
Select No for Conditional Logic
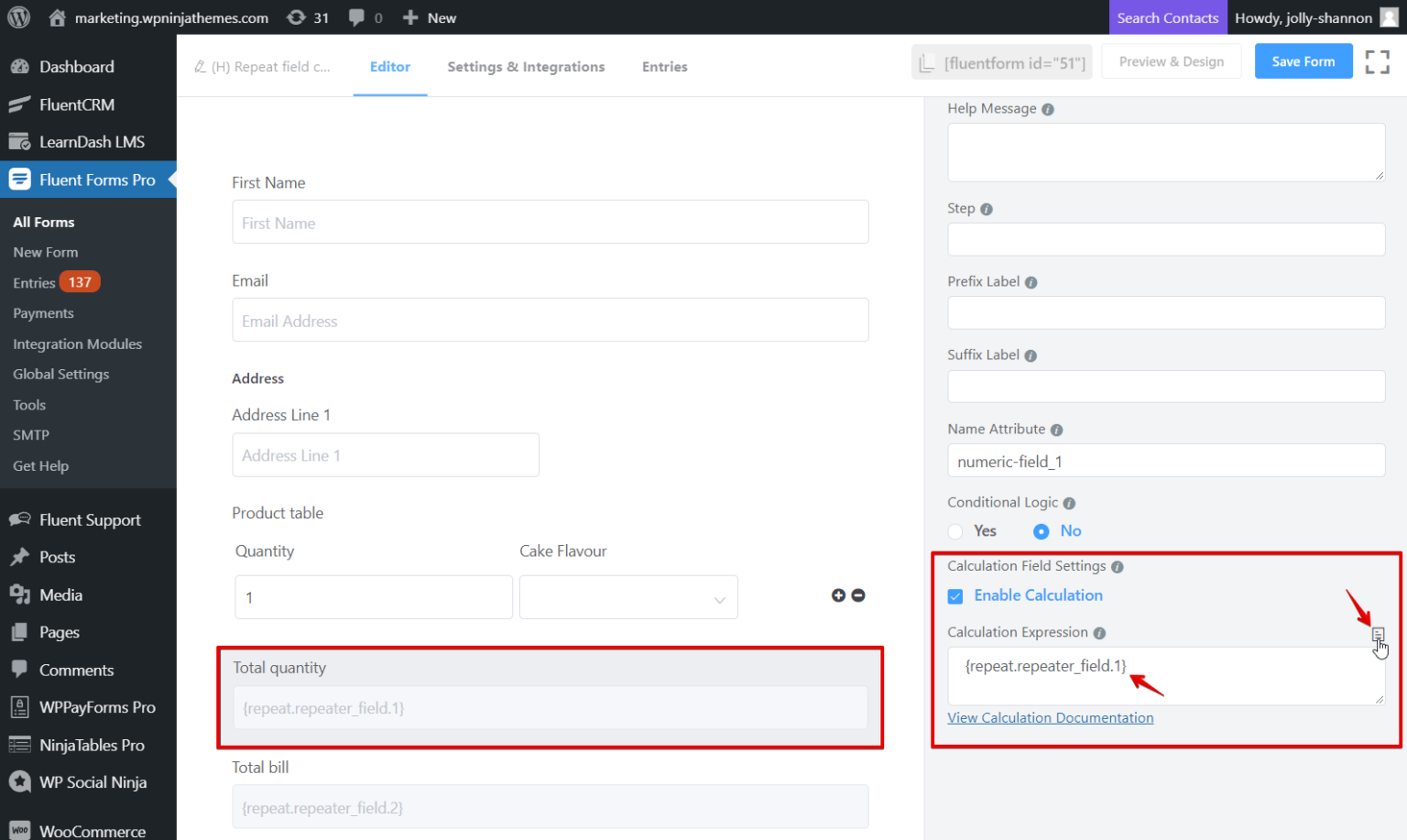point(1042,531)
